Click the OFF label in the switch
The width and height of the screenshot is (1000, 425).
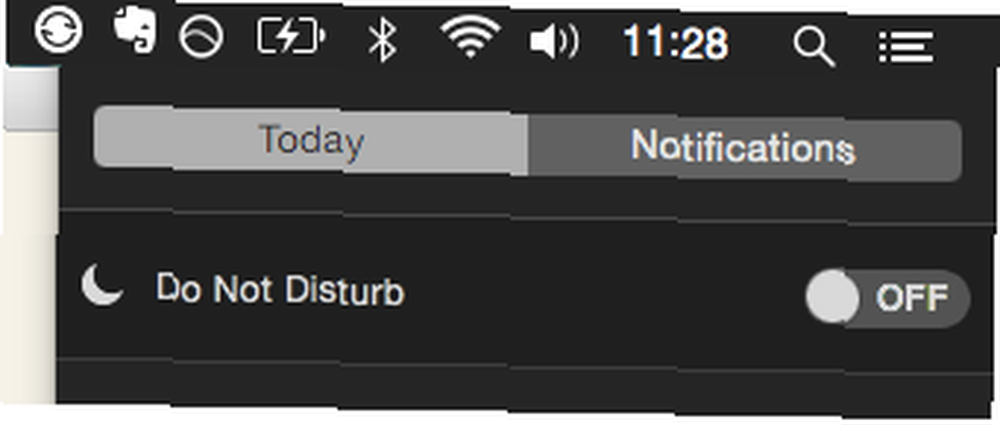912,298
